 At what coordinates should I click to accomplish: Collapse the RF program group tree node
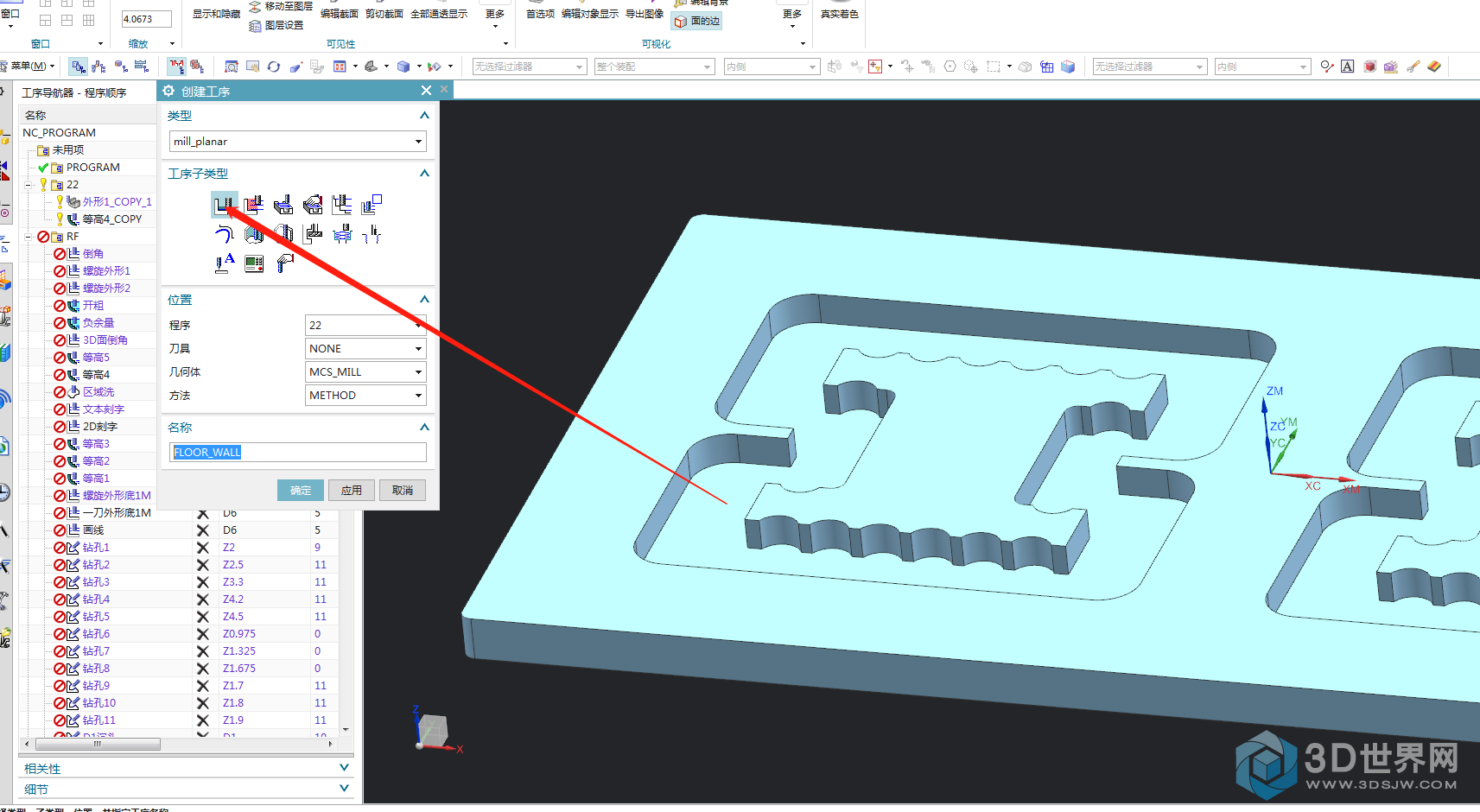28,237
